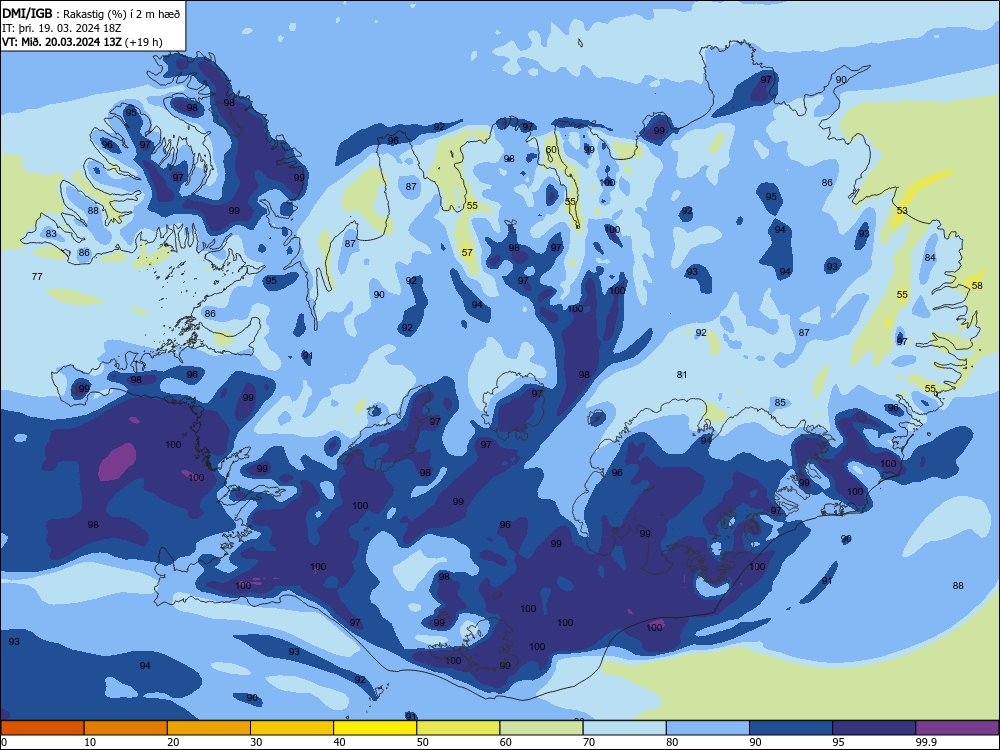This screenshot has height=750, width=1000.
Task: Click the '84' humidity value on the map
Action: pyautogui.click(x=930, y=258)
